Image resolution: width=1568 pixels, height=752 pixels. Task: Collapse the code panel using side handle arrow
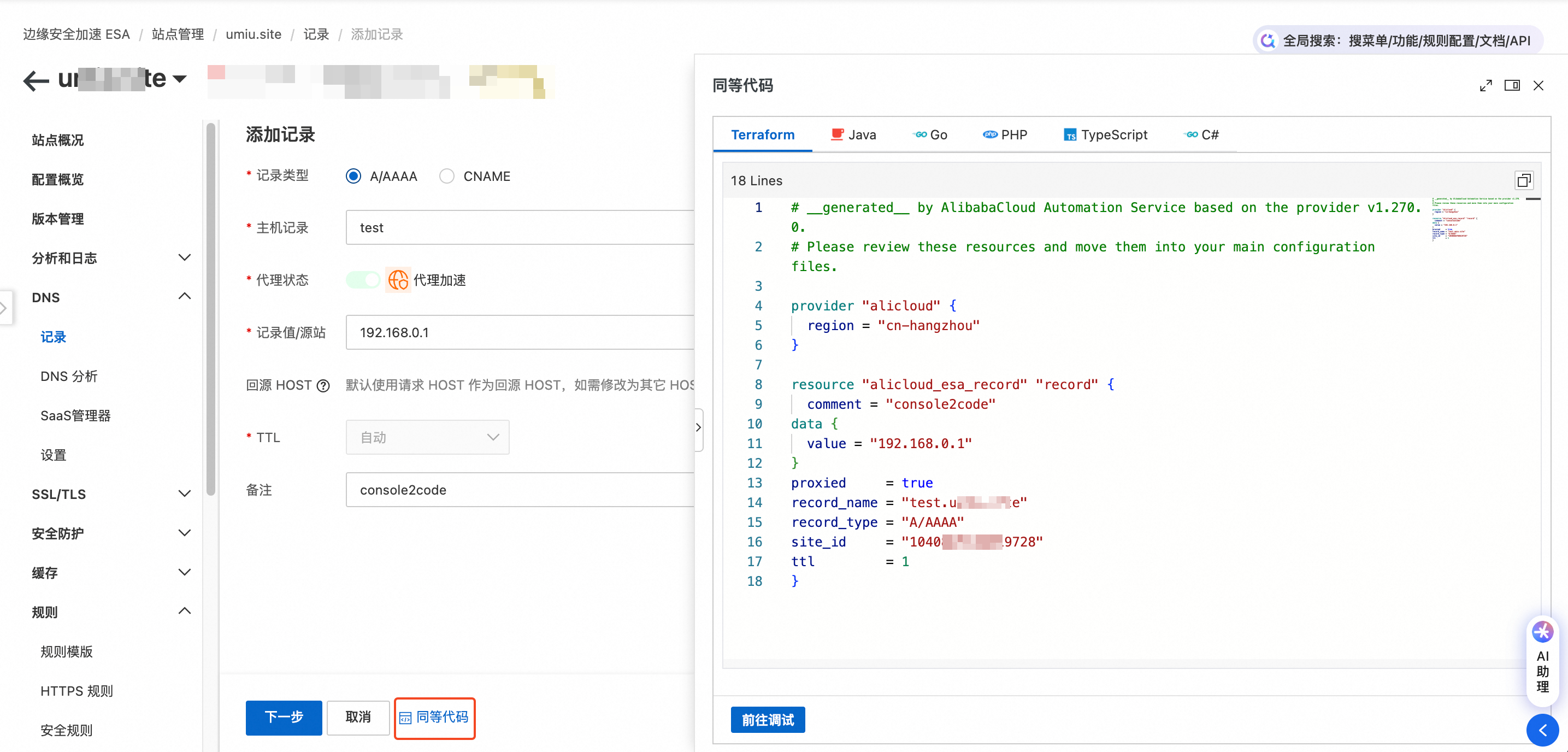coord(698,427)
